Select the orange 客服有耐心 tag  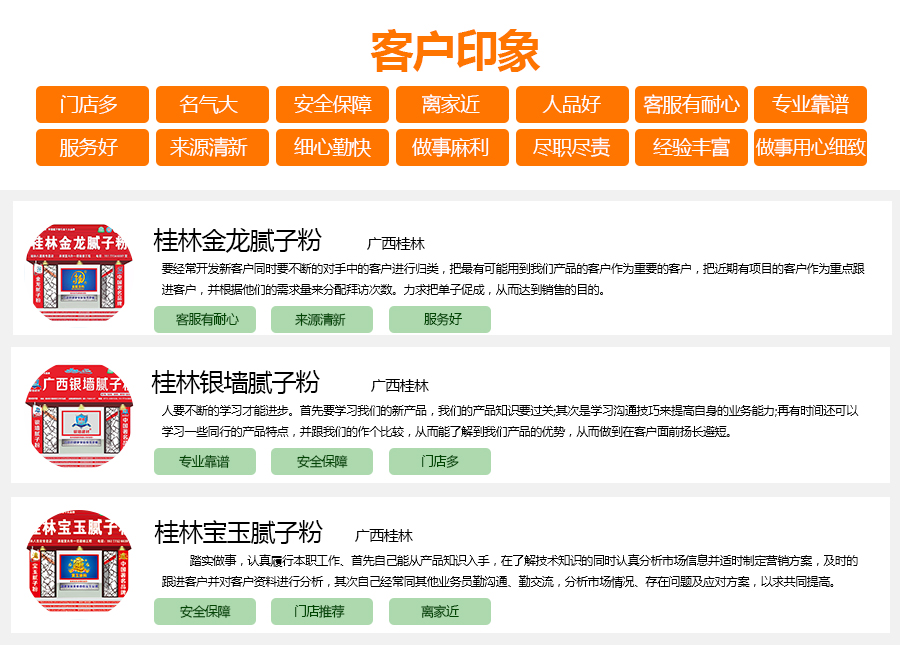691,104
